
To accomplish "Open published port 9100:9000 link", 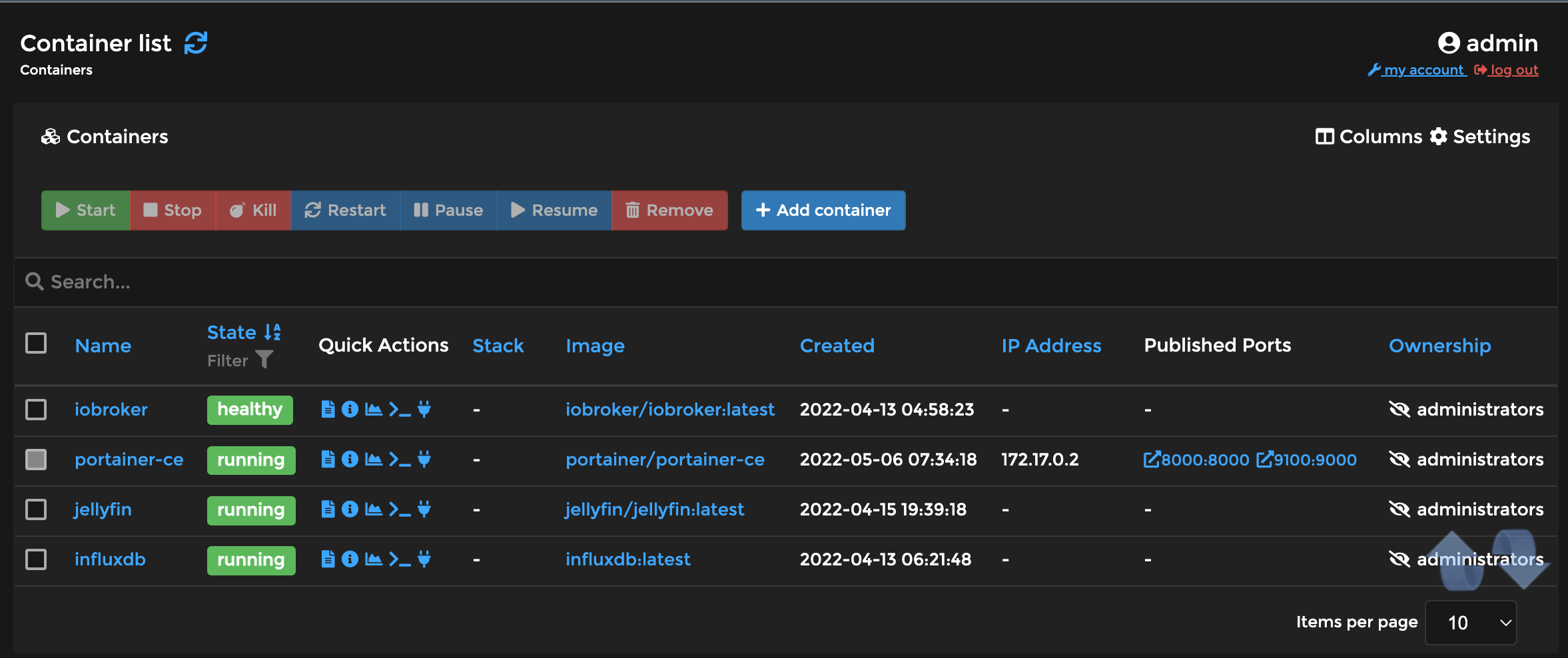I will point(1306,460).
